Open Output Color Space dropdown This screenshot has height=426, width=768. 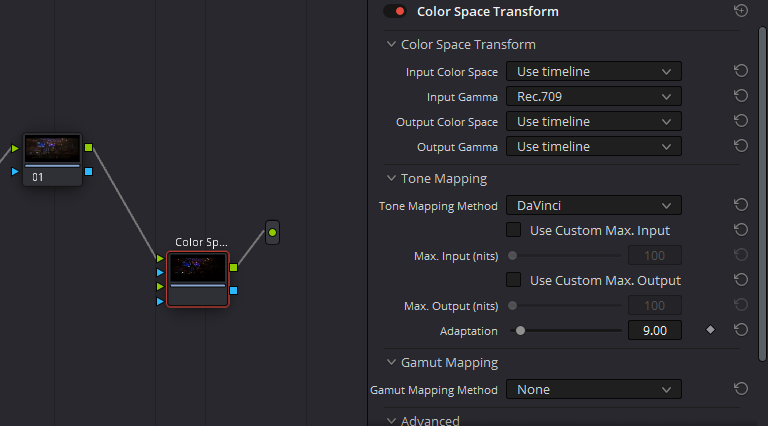594,121
